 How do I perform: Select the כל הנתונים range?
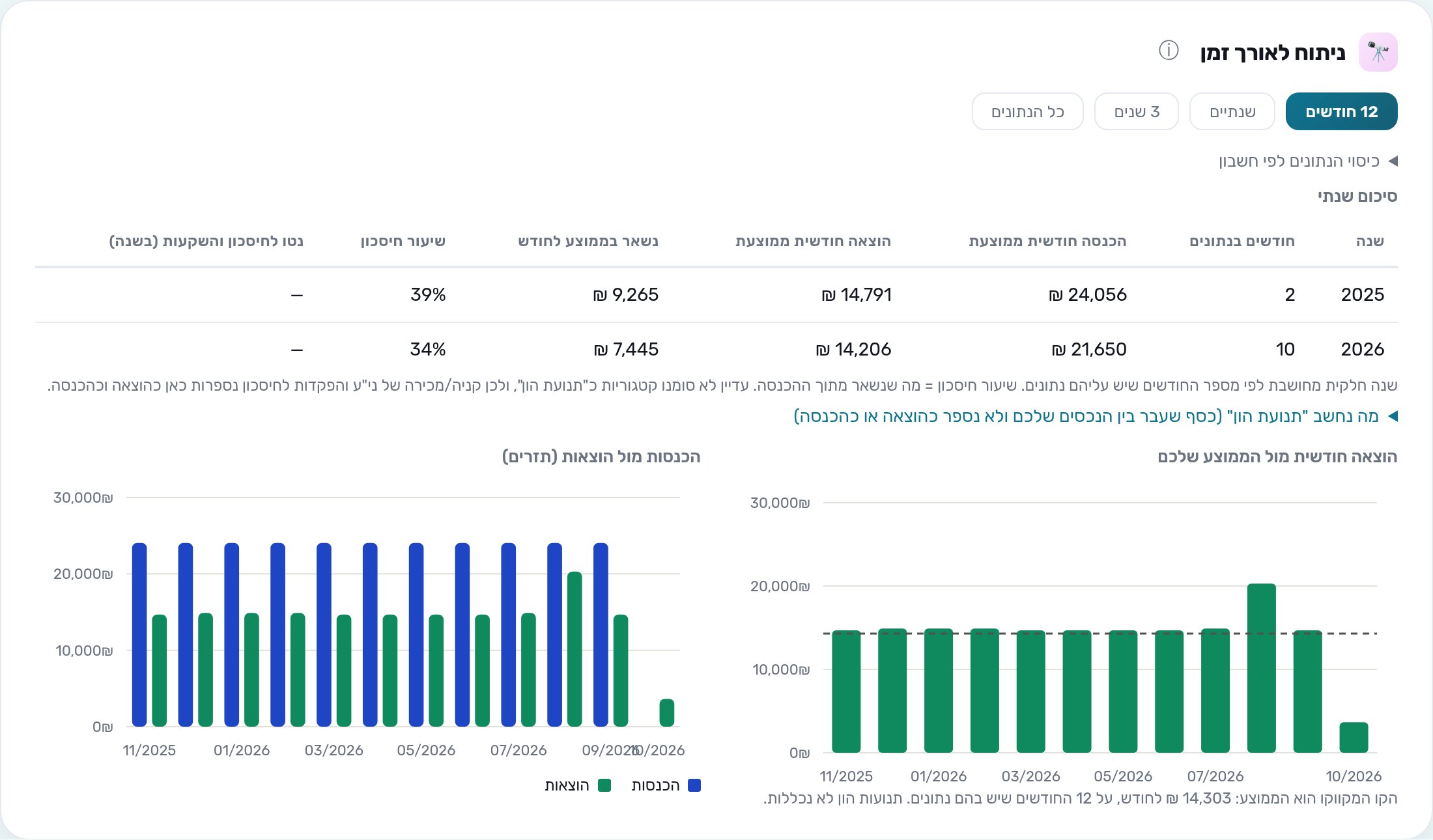tap(1028, 111)
